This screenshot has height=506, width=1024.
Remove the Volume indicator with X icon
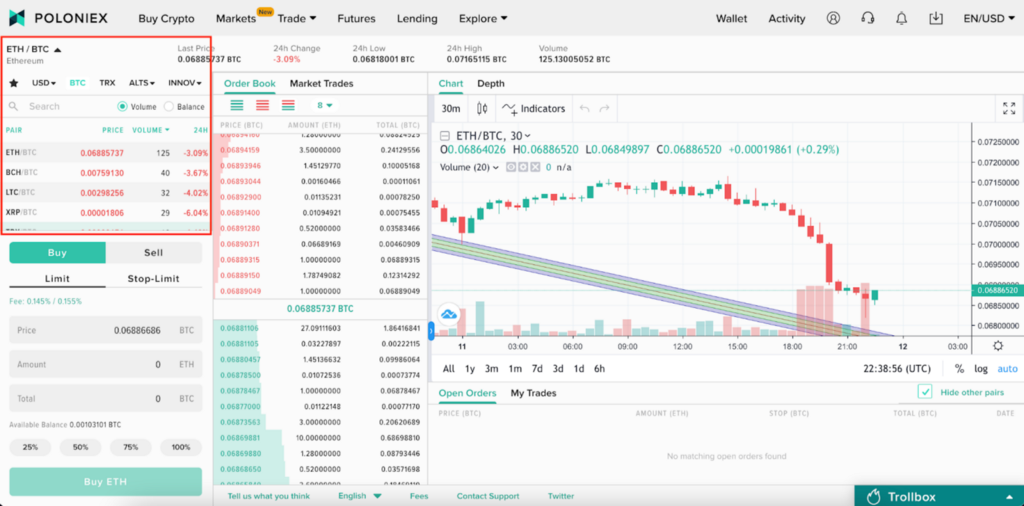coord(536,167)
